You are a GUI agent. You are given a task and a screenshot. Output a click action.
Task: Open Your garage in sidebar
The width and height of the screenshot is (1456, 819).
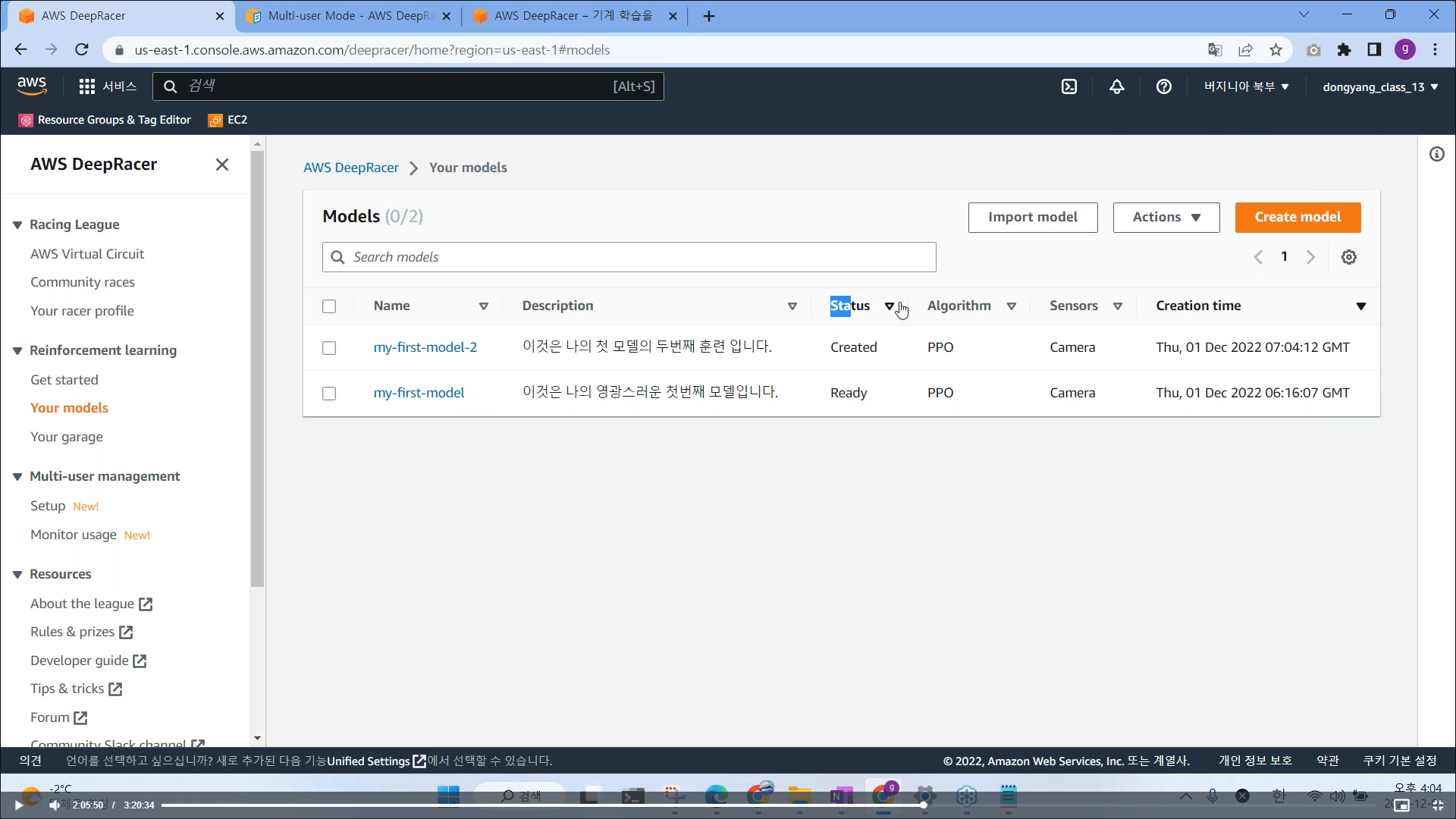pyautogui.click(x=67, y=437)
